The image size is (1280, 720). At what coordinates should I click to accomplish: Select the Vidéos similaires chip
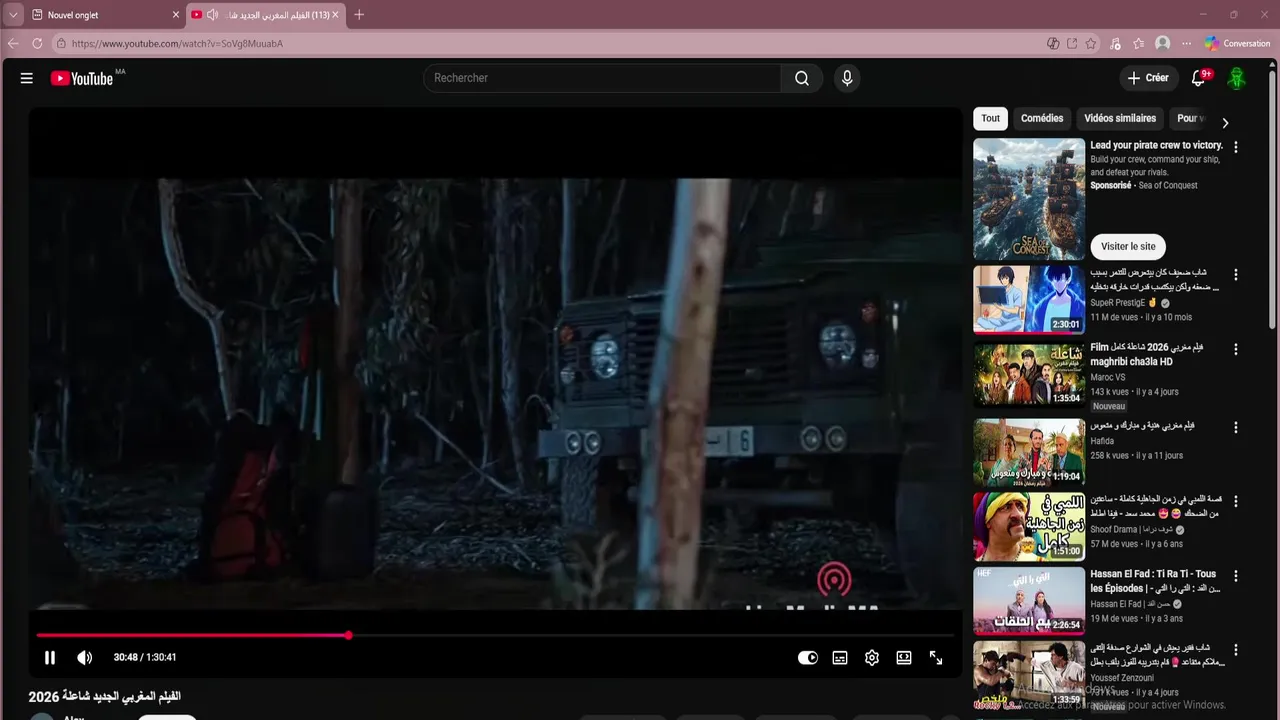[1120, 118]
